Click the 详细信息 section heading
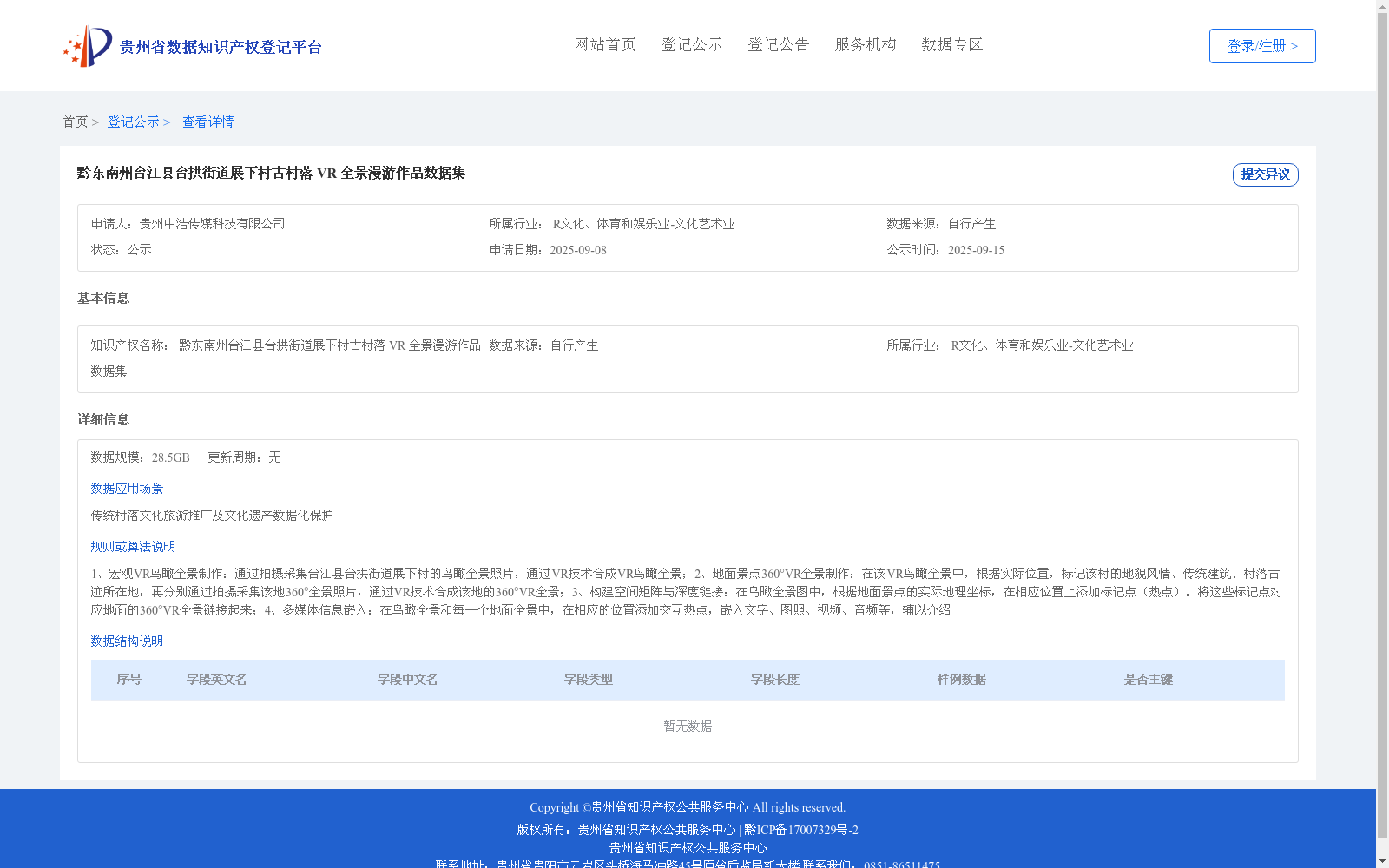1389x868 pixels. point(103,420)
